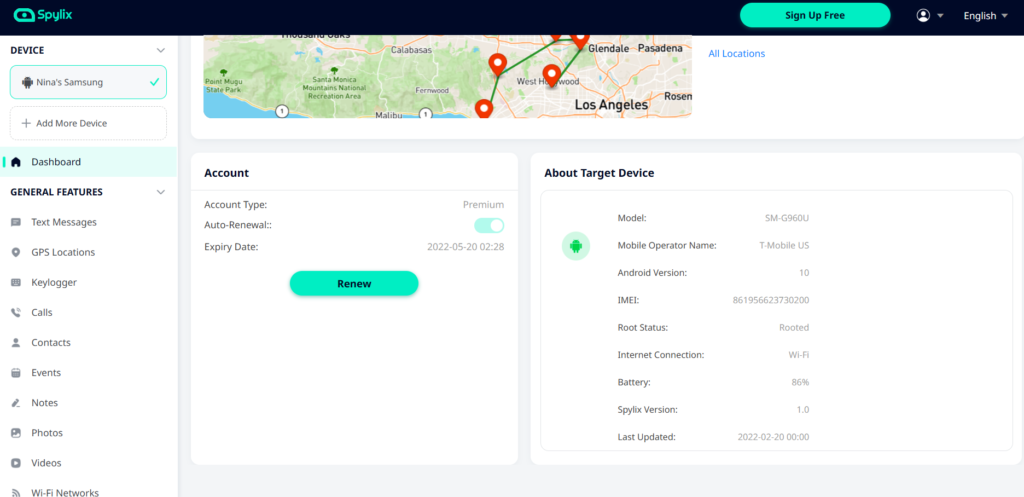The height and width of the screenshot is (497, 1024).
Task: Click the Wi-Fi internet connection value
Action: (x=799, y=355)
